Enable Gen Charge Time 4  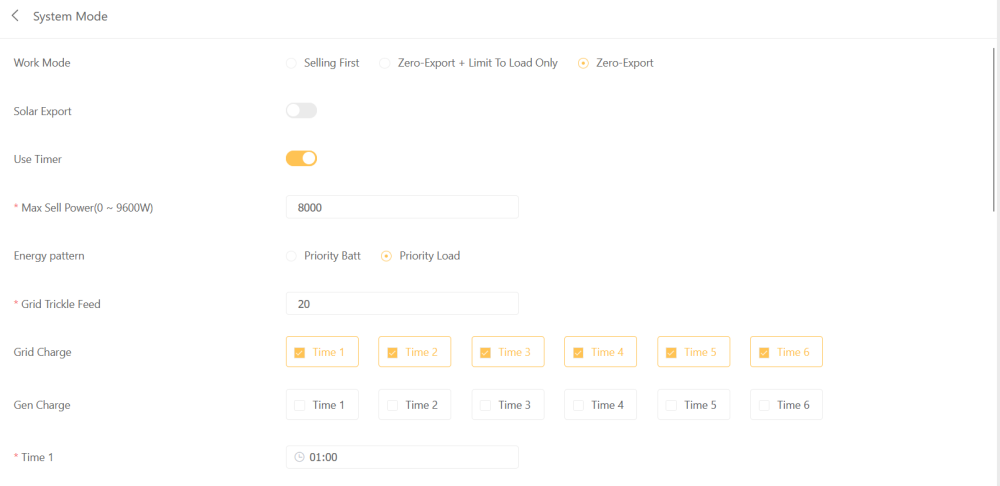click(600, 405)
